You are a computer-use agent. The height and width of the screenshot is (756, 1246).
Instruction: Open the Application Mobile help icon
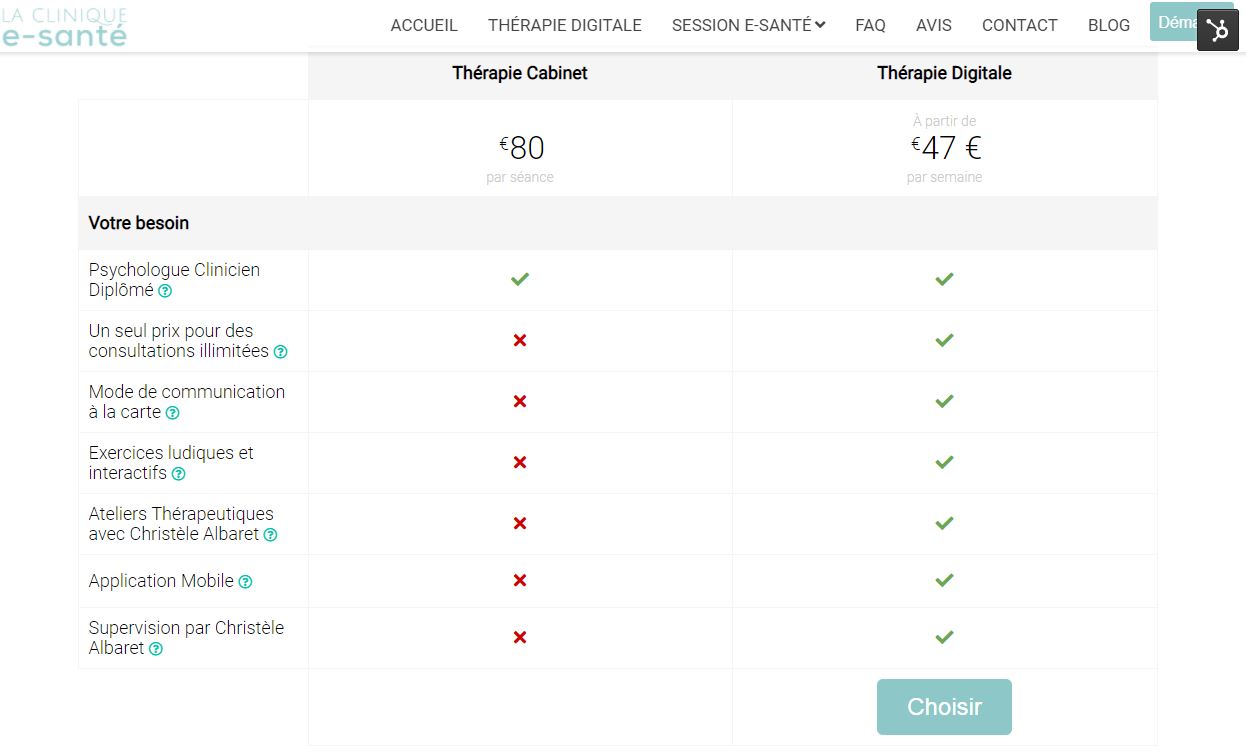(x=246, y=582)
